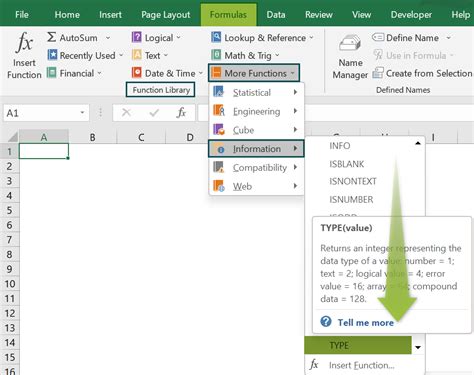Click the Web category icon
The width and height of the screenshot is (474, 375).
click(219, 186)
